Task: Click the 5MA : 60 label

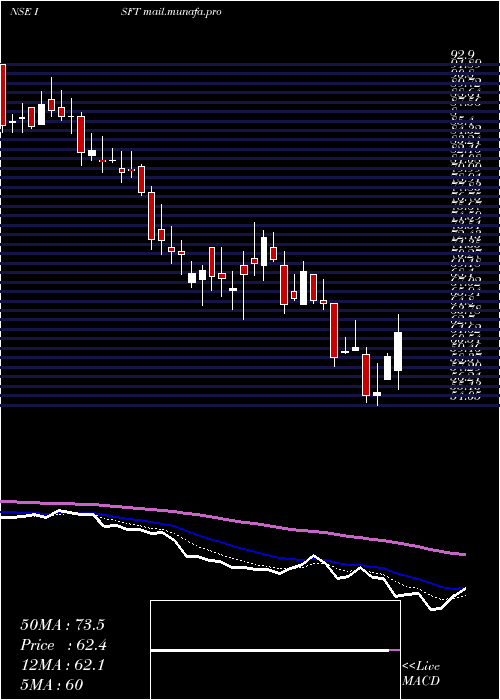Action: point(52,685)
